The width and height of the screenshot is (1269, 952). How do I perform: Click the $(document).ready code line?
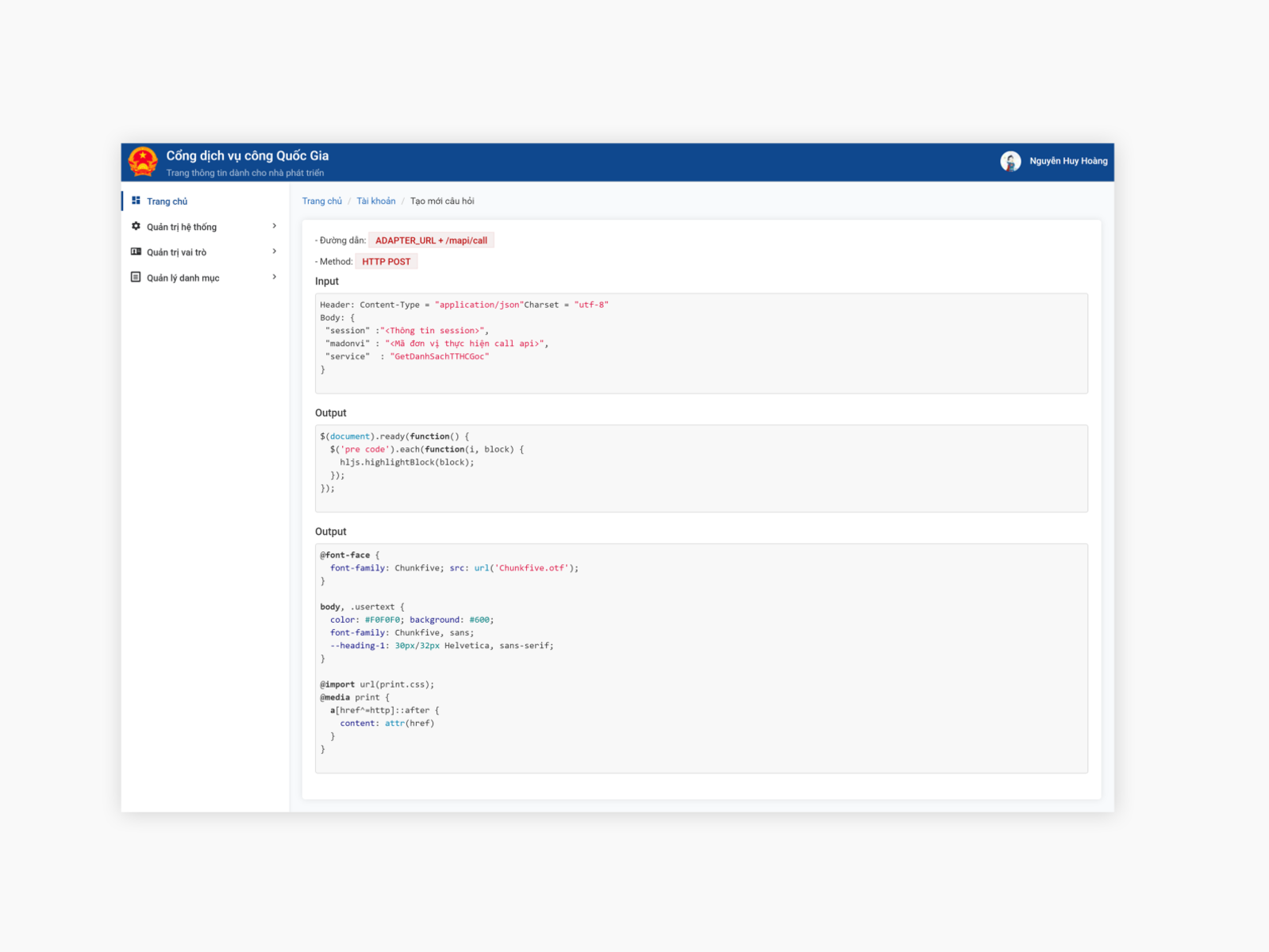(x=394, y=436)
